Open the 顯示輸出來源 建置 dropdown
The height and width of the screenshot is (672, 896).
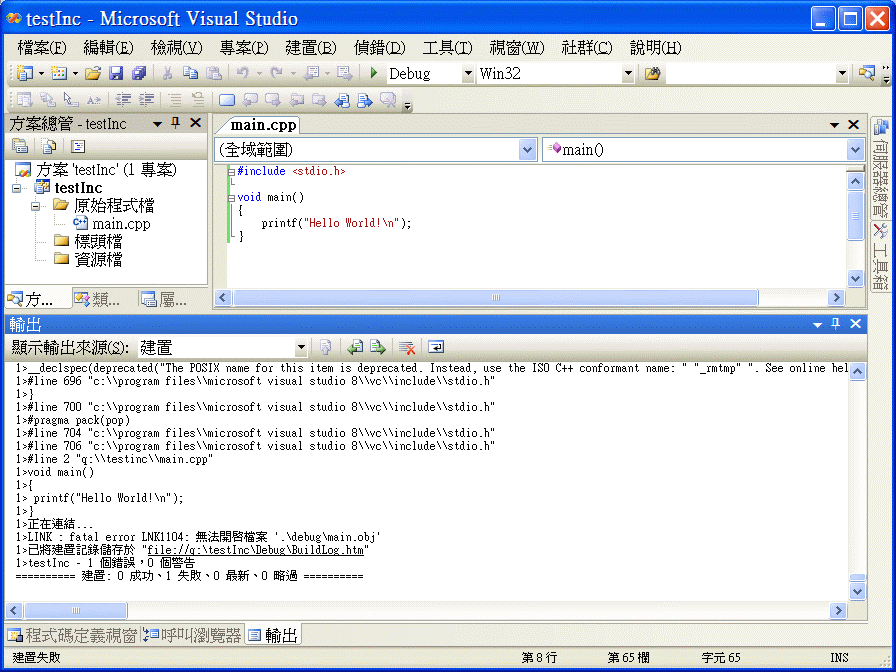coord(301,347)
